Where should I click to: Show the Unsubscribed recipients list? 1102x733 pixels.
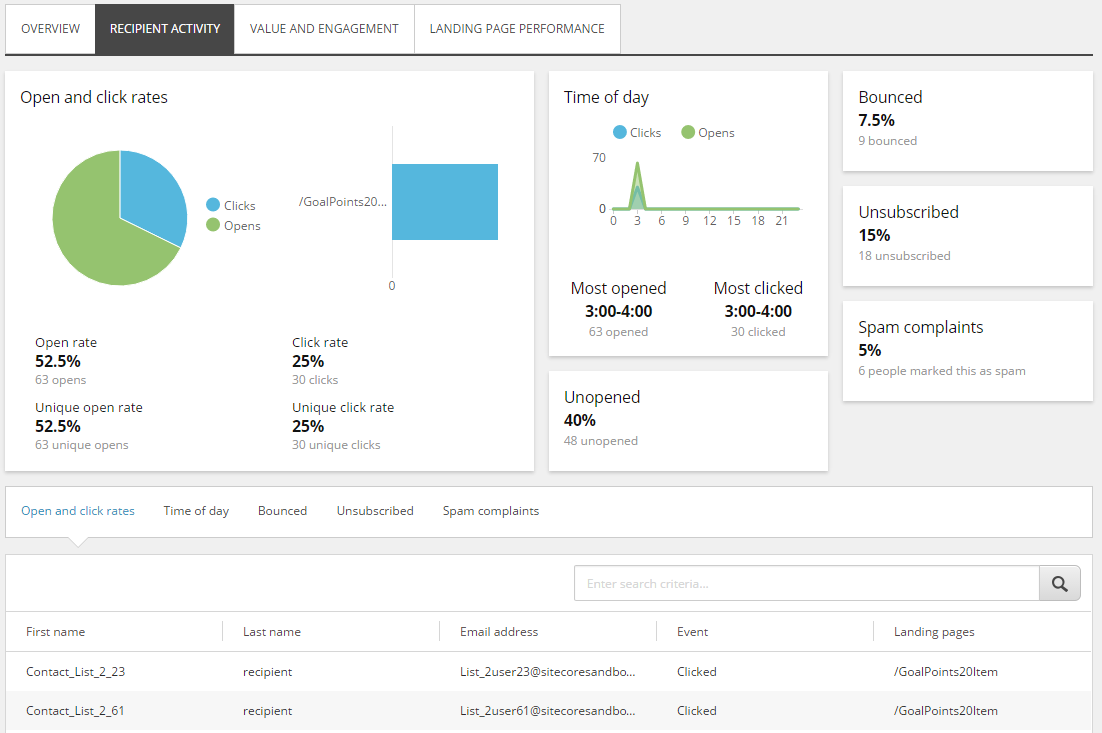click(x=375, y=511)
